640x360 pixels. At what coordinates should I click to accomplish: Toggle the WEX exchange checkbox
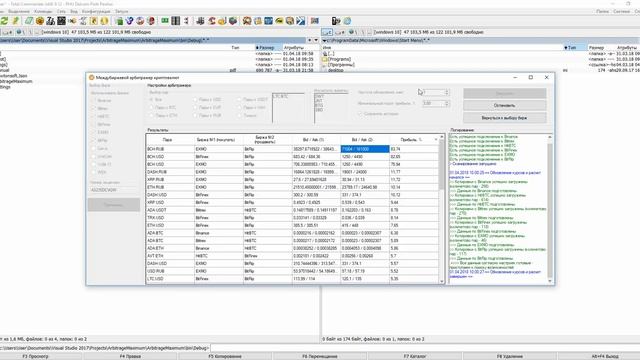tap(93, 172)
